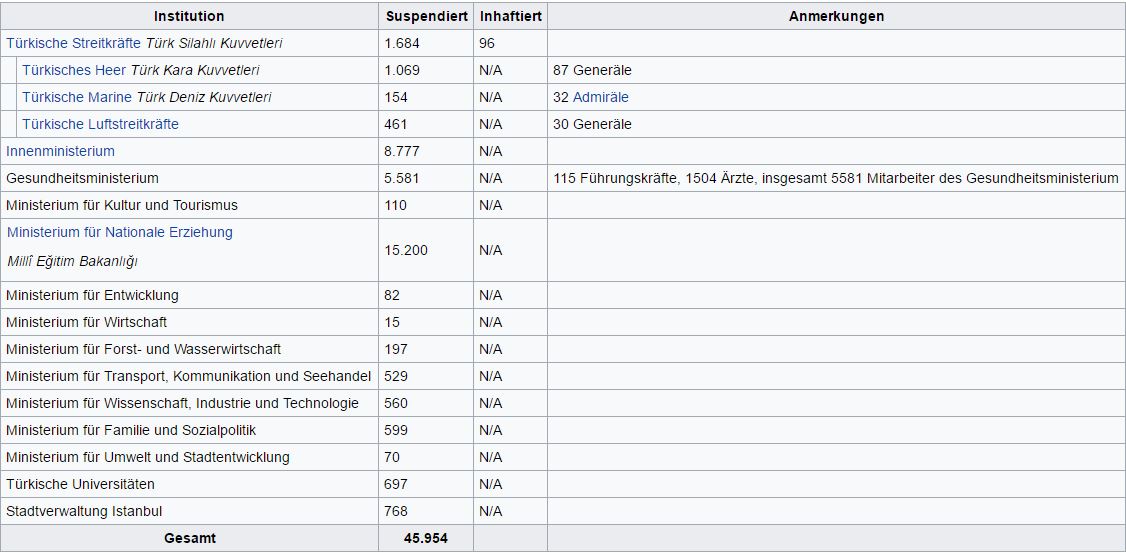Select the Gesundheitsministerium cell
The width and height of the screenshot is (1126, 555).
[x=189, y=178]
